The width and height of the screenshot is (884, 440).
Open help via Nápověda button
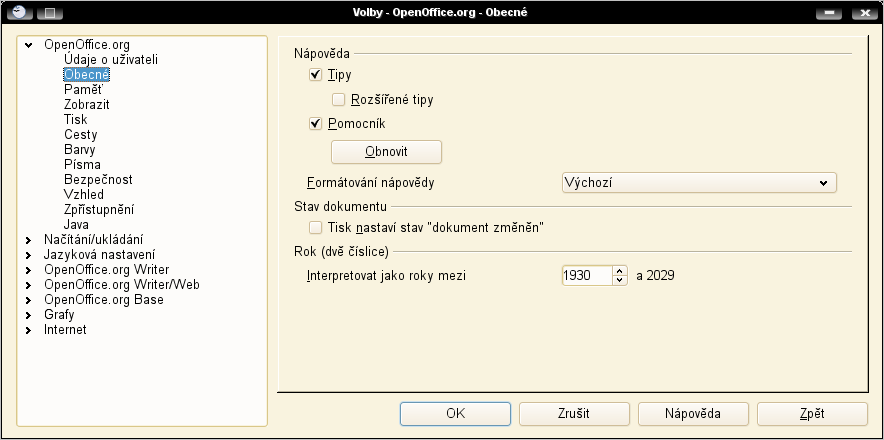693,413
